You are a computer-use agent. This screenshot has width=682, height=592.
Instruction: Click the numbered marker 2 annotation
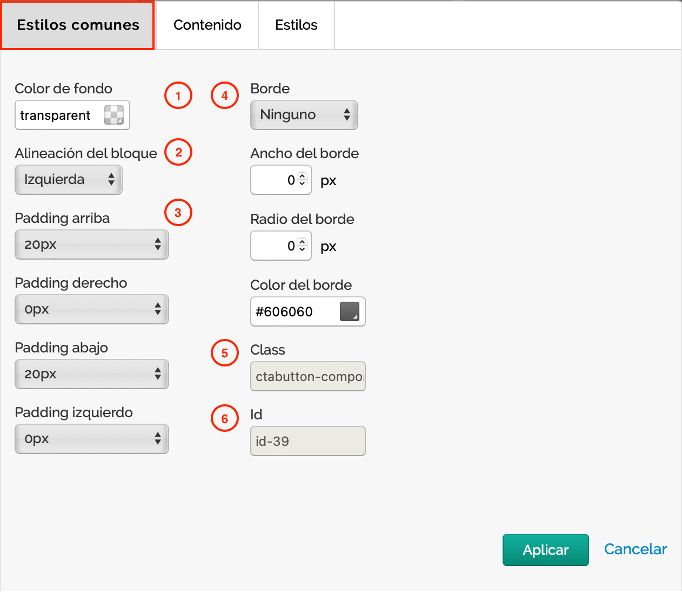pyautogui.click(x=178, y=153)
